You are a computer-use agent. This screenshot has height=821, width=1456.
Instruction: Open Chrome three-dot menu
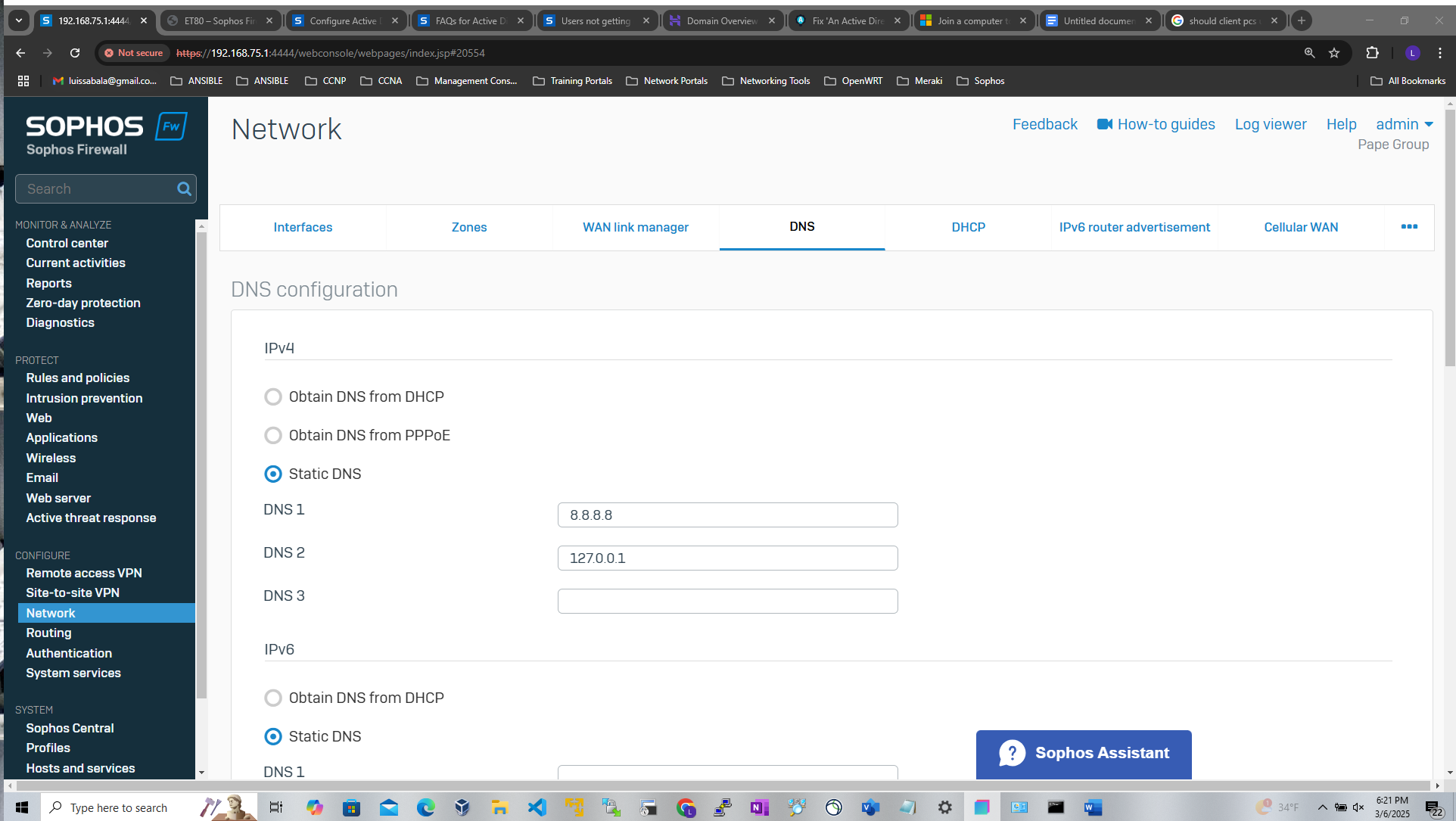1440,53
